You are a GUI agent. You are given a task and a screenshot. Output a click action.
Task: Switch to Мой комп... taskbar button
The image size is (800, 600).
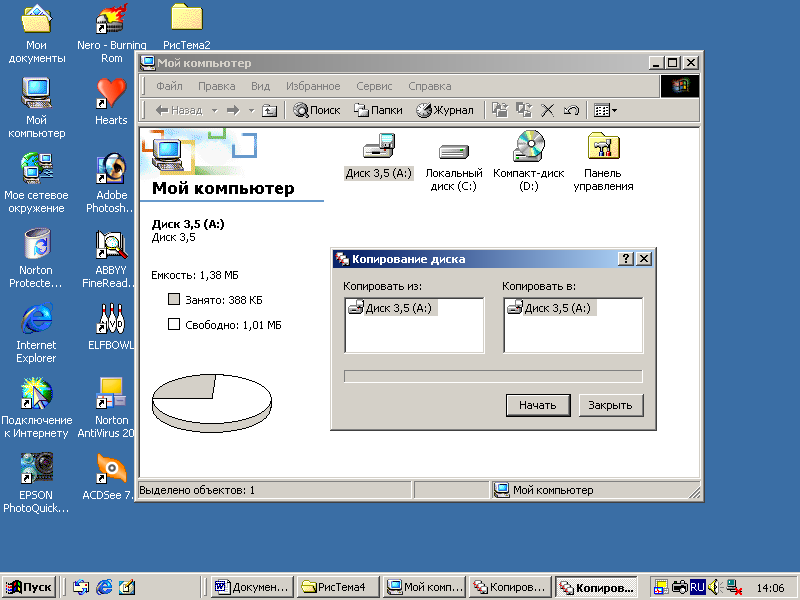pos(424,587)
